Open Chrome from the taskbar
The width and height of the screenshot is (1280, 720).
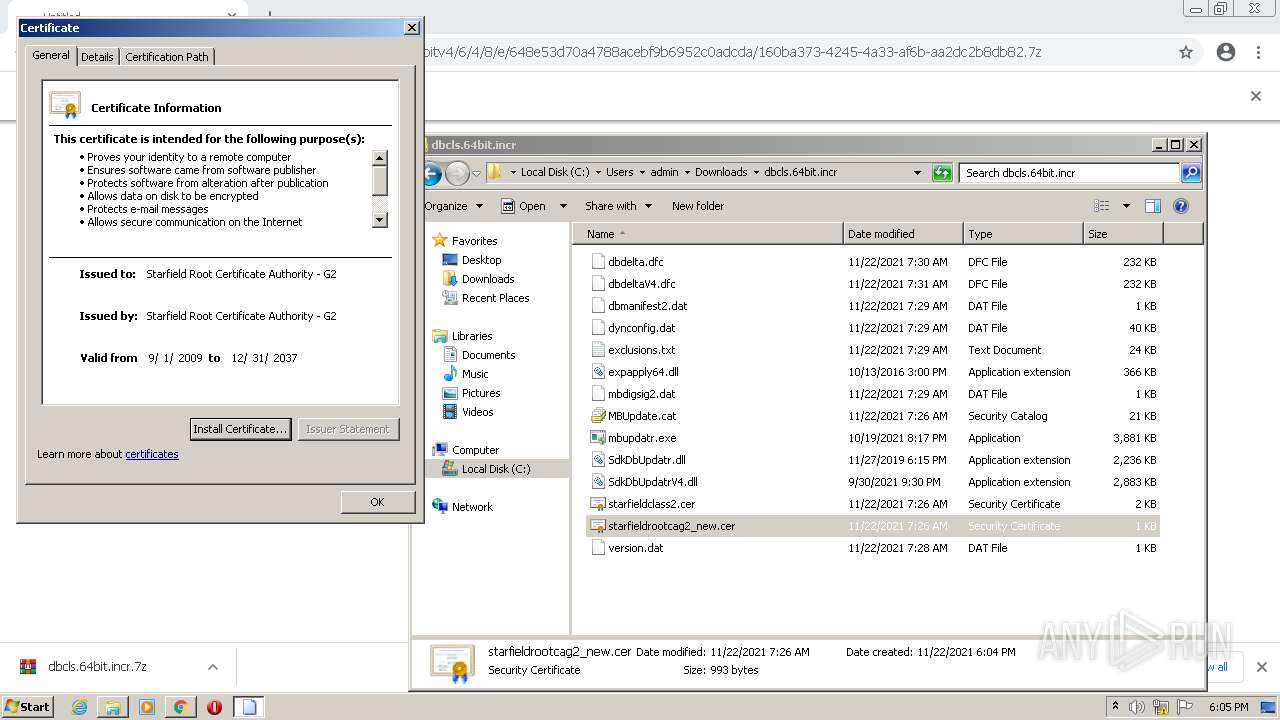click(180, 707)
